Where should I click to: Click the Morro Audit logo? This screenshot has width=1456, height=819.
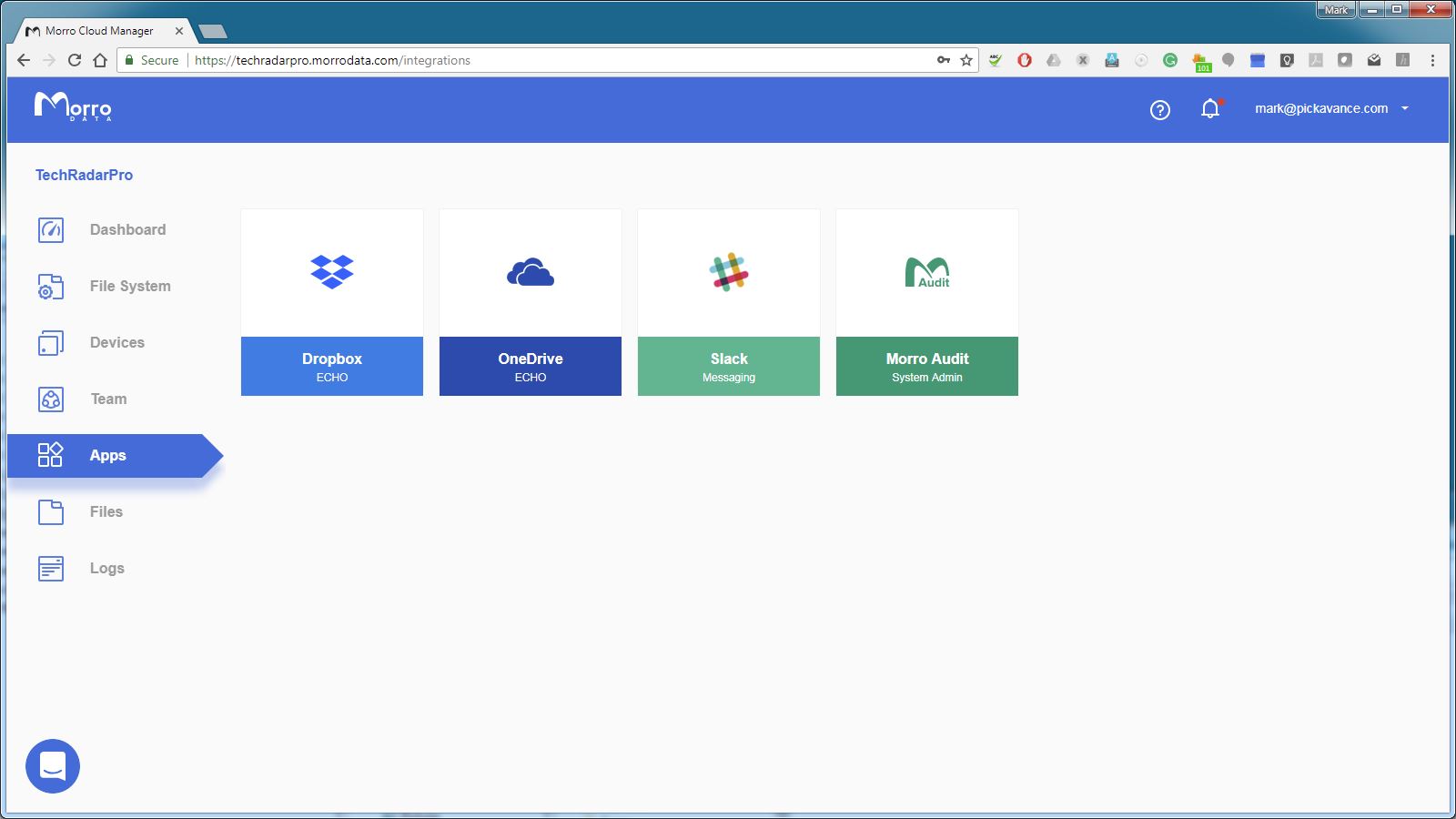pos(927,272)
